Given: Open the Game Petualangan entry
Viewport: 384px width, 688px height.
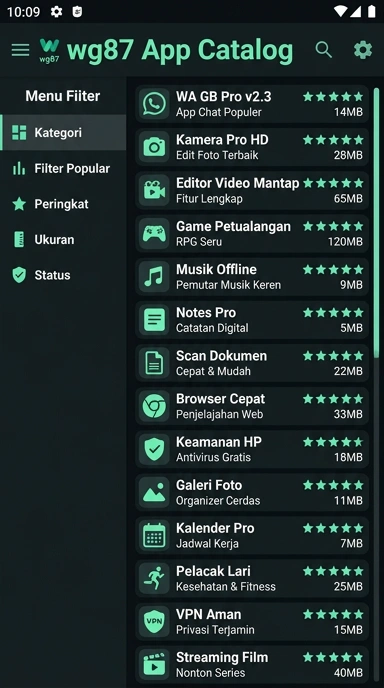Looking at the screenshot, I should [x=252, y=233].
